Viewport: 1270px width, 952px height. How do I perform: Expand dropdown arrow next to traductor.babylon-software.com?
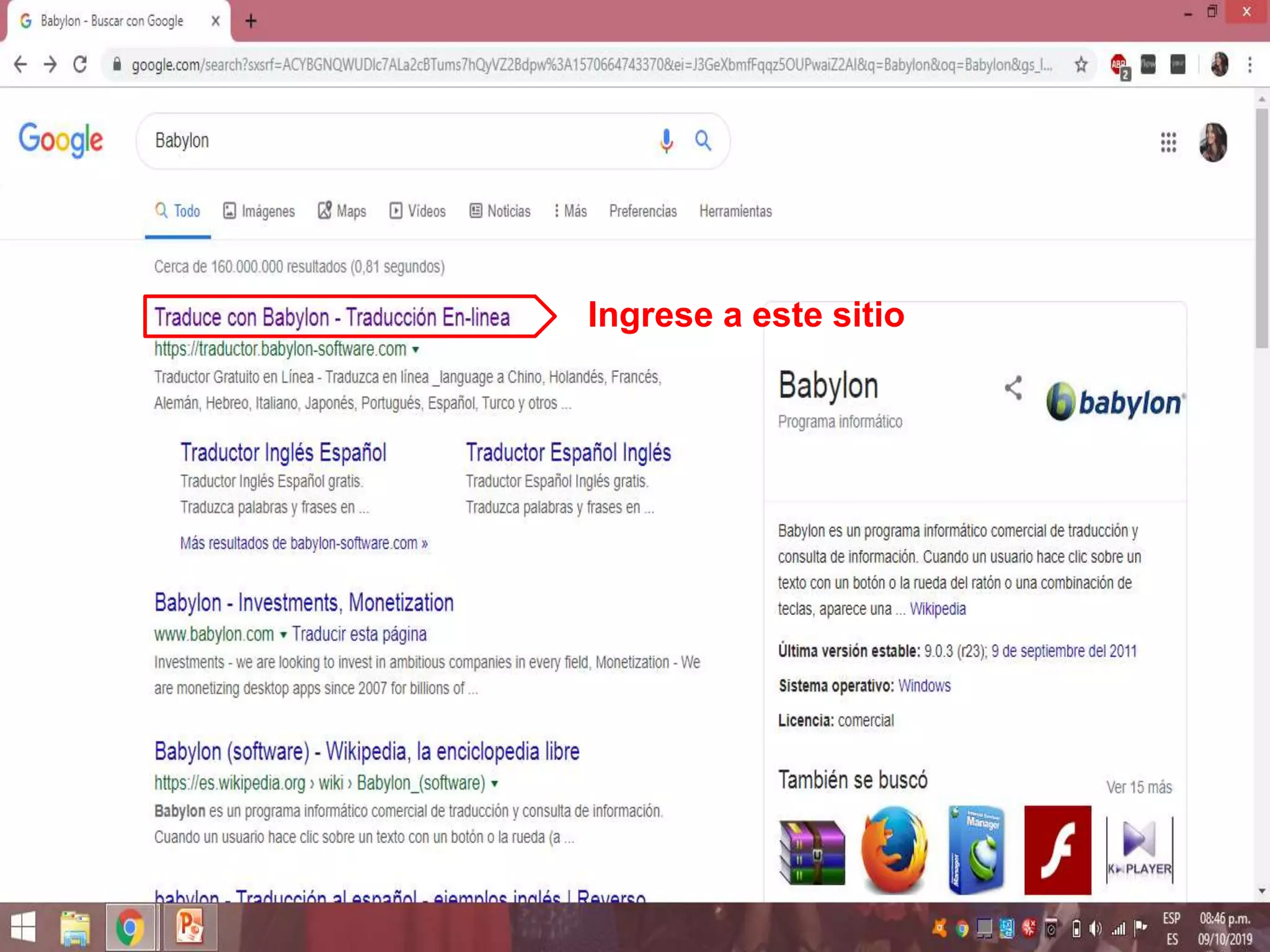coord(415,350)
